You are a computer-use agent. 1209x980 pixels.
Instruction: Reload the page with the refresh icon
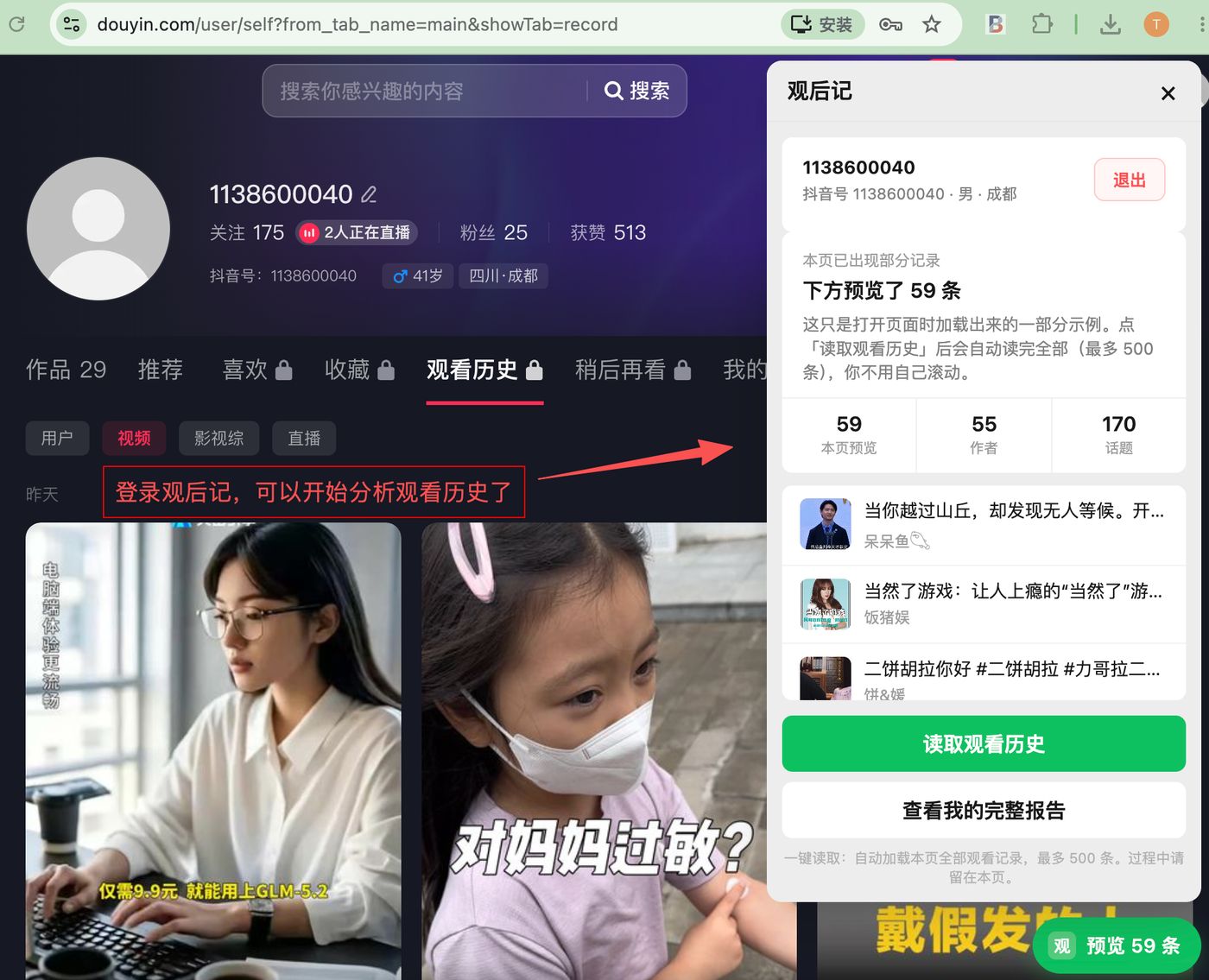(x=16, y=24)
